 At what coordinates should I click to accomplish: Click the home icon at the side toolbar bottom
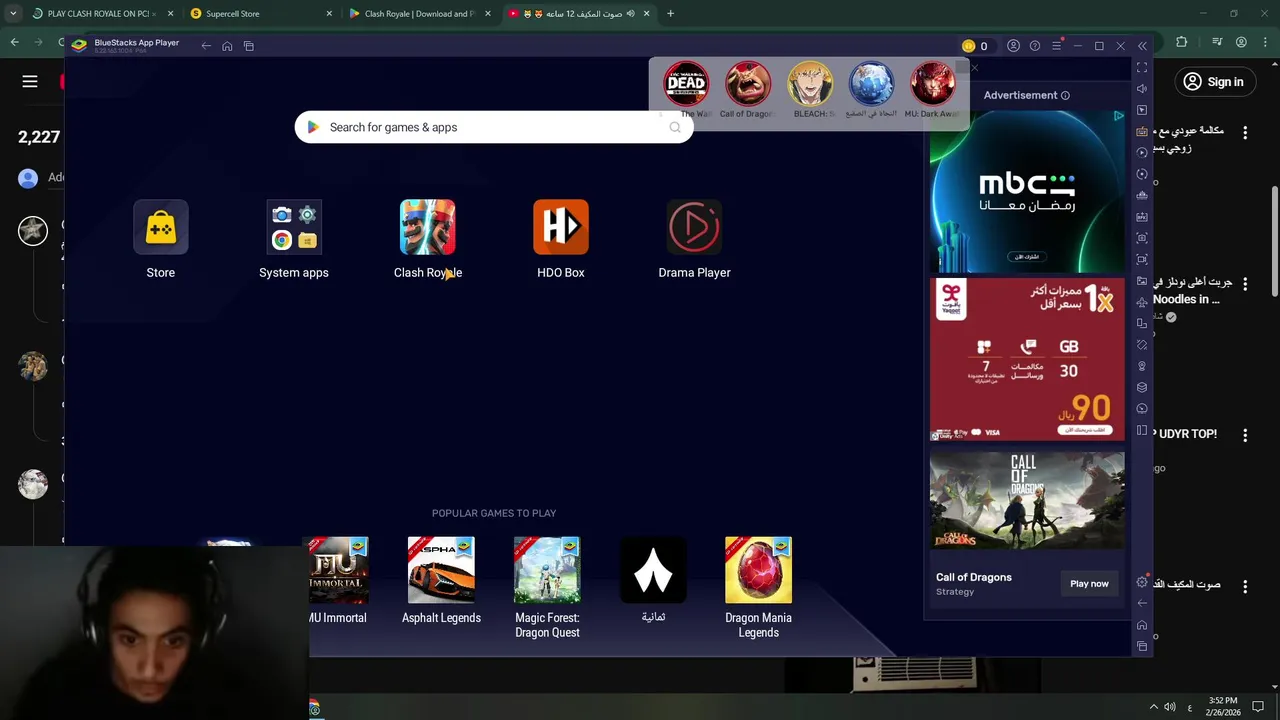(1142, 625)
